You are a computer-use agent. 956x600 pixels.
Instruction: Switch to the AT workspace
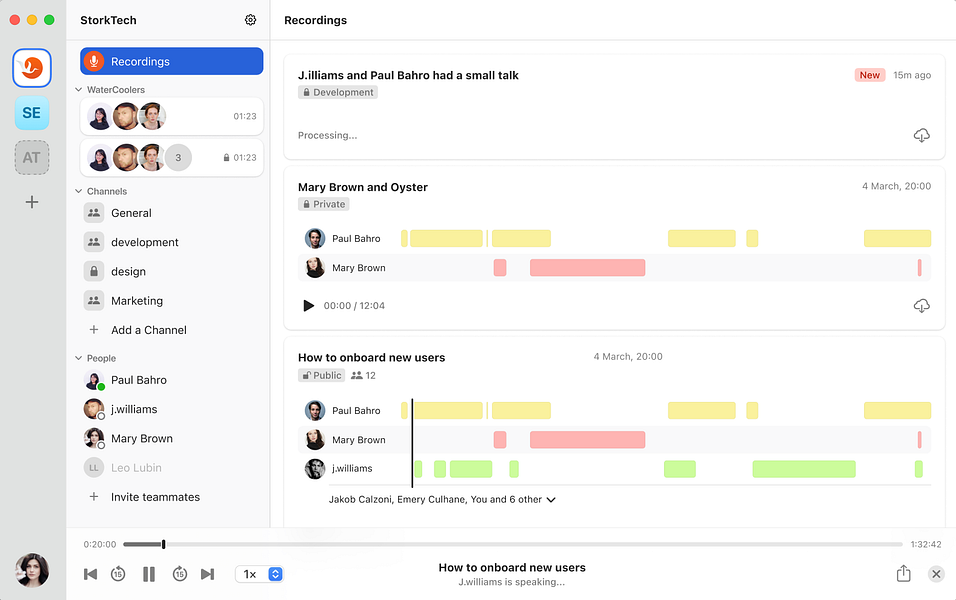tap(32, 158)
